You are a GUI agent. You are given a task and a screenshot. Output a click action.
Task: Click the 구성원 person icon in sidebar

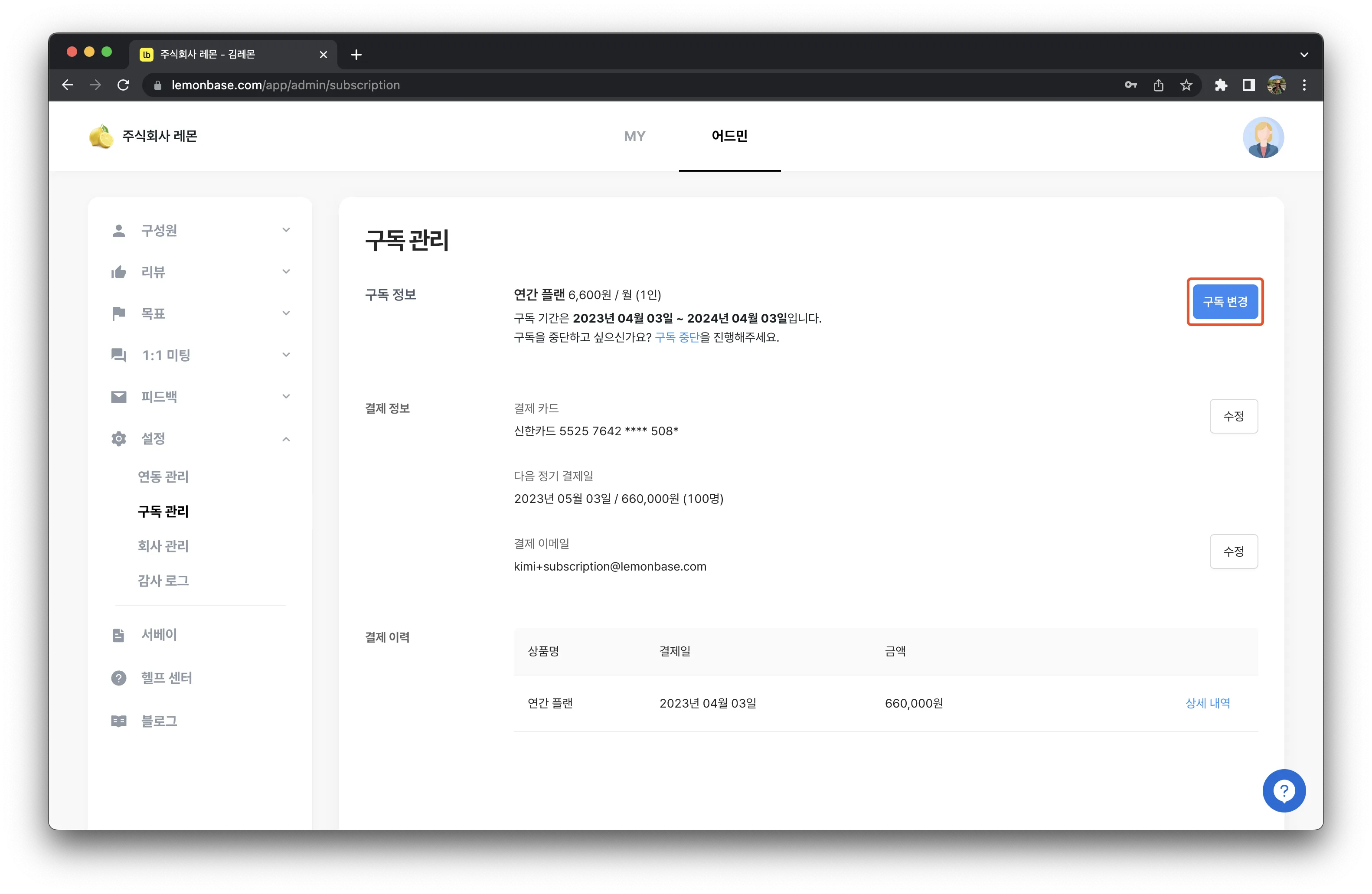(119, 231)
